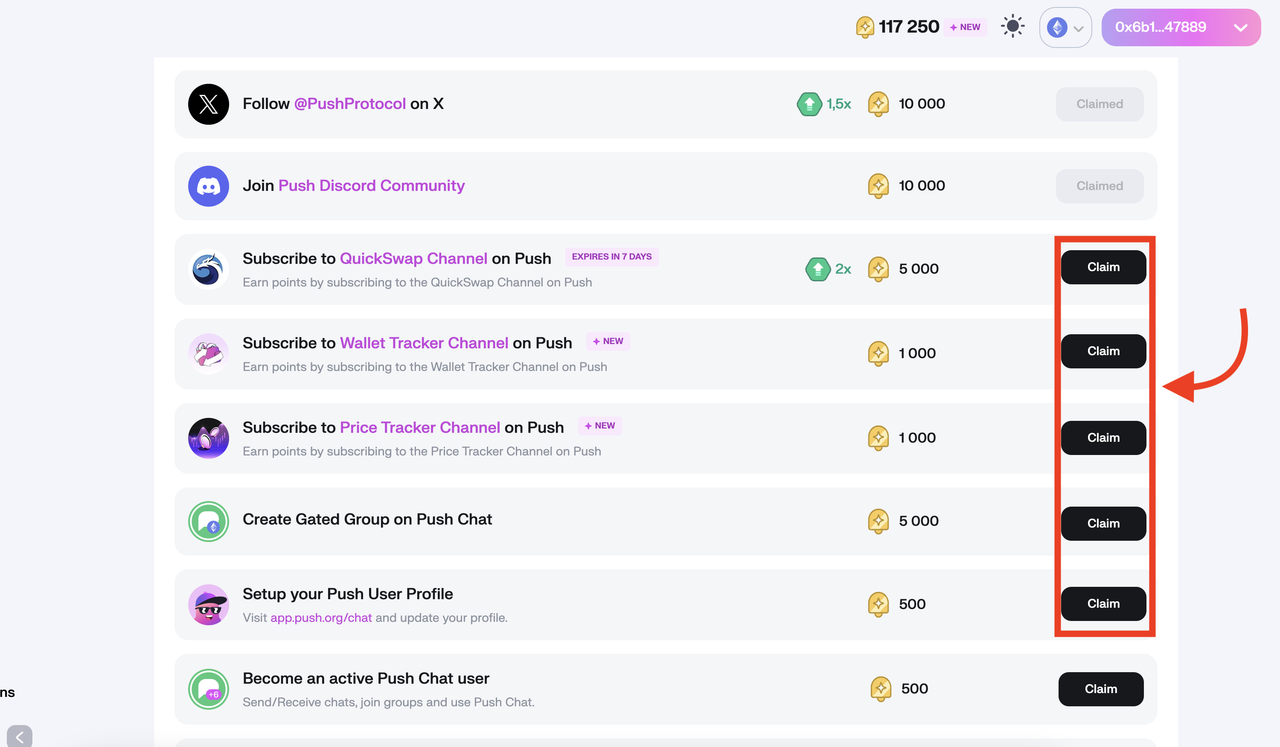Click the 117 250 points balance

tap(909, 27)
